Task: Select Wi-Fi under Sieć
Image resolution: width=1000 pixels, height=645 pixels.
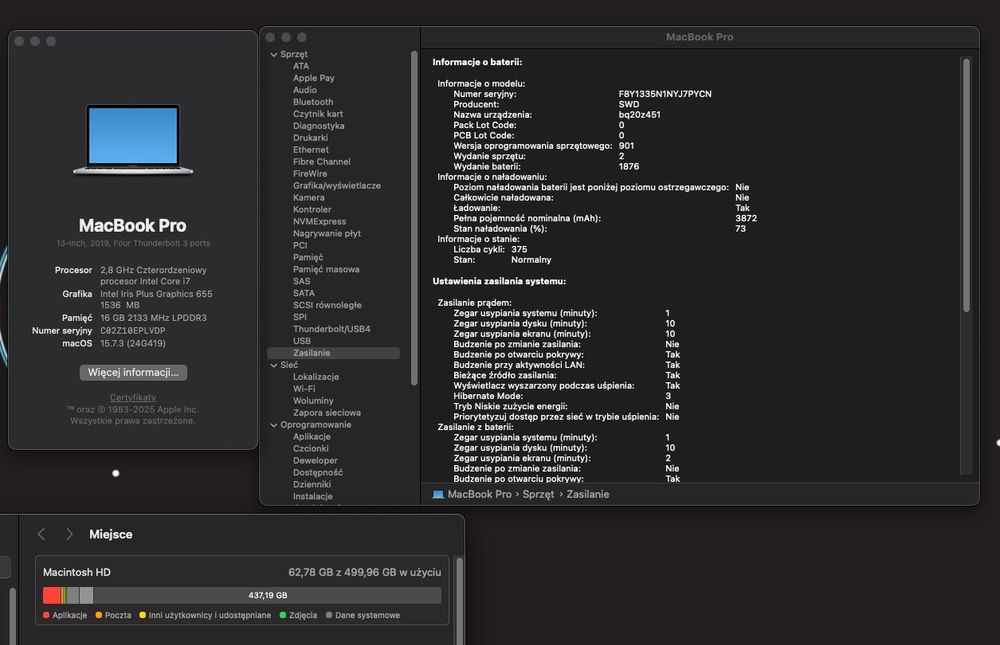Action: coord(304,389)
